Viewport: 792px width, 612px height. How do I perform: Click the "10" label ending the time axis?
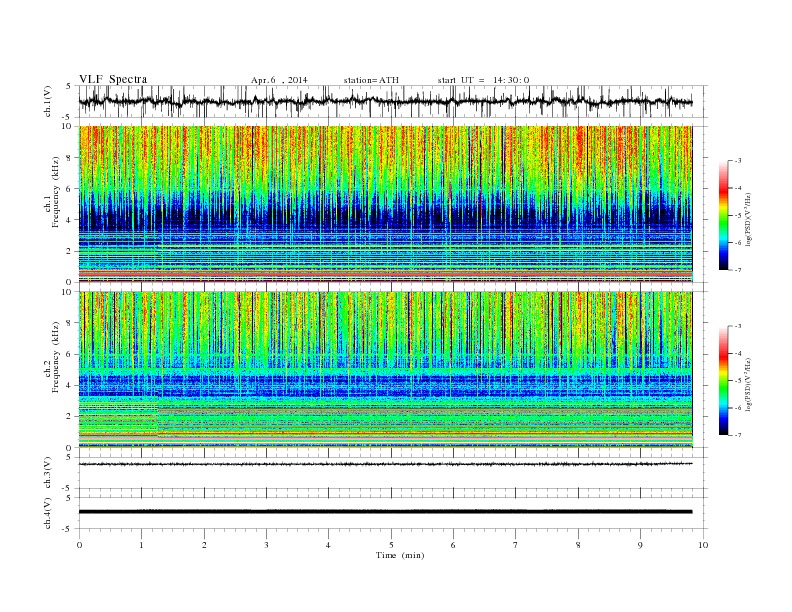(703, 545)
